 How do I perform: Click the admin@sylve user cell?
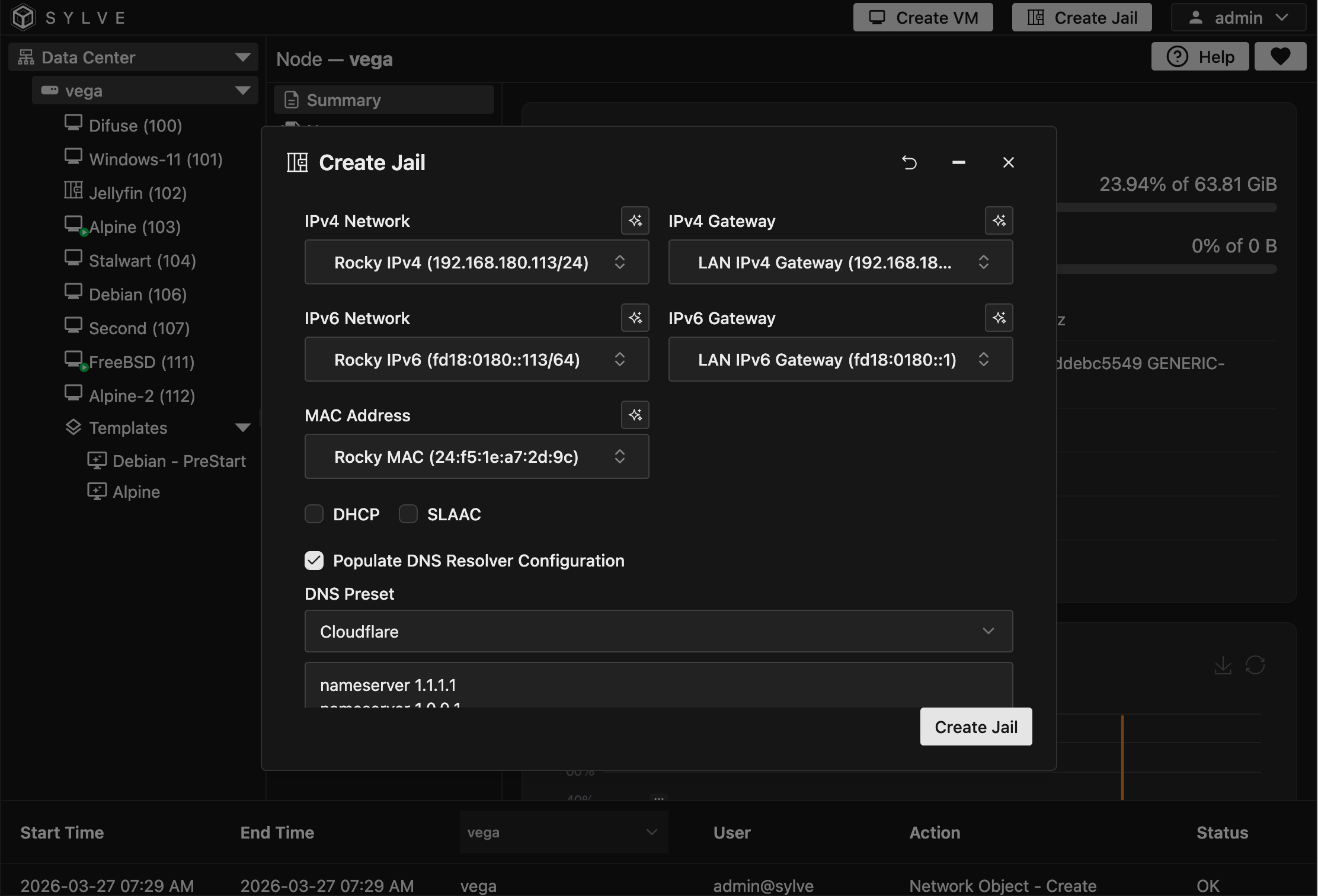click(763, 885)
